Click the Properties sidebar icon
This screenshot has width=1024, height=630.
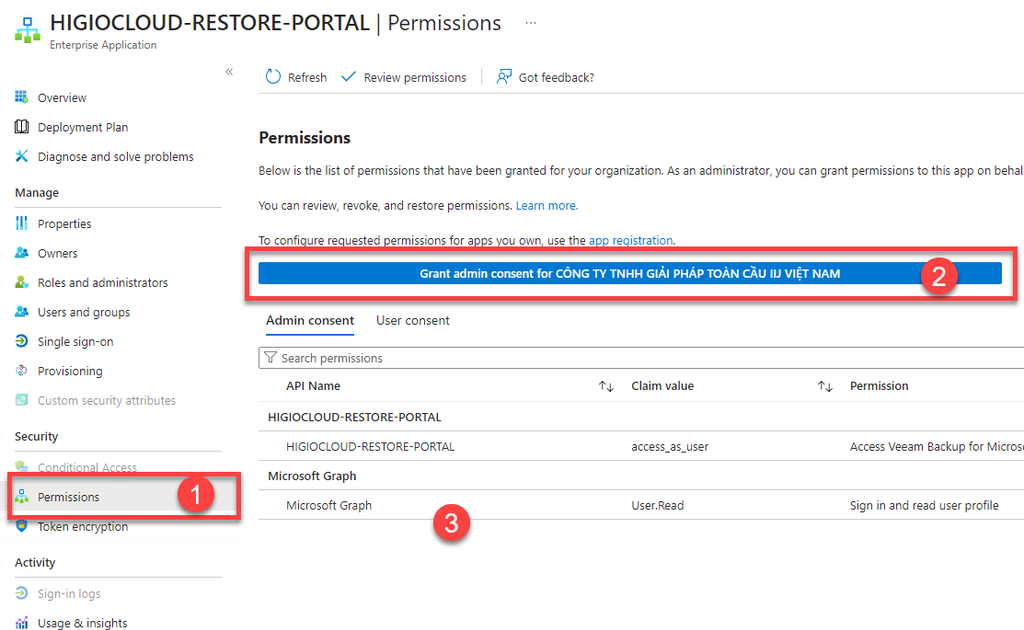pos(22,224)
